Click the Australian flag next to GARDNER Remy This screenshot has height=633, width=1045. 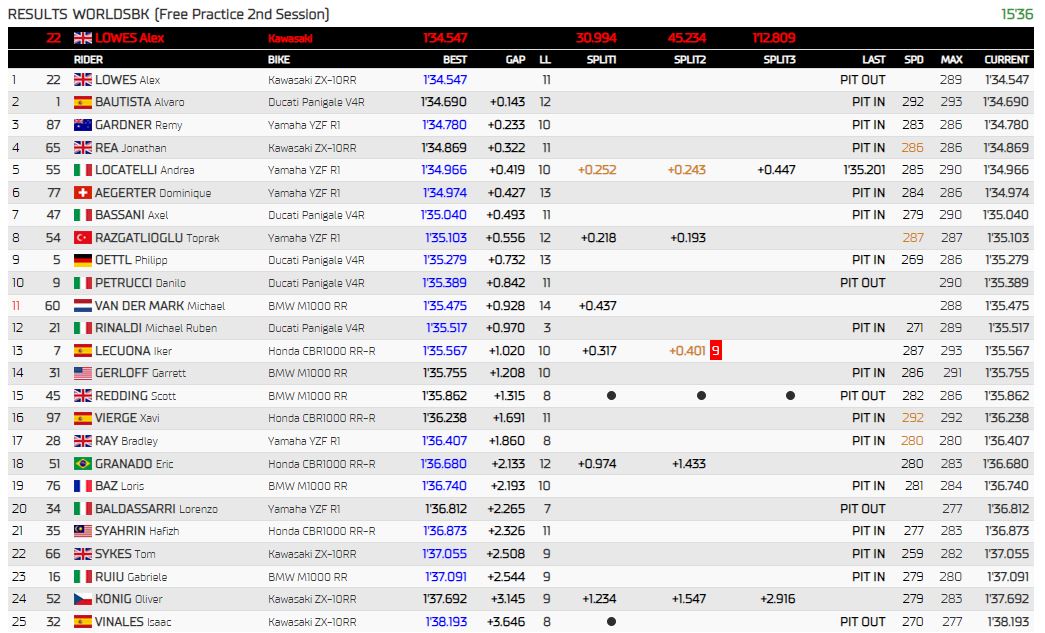point(83,125)
